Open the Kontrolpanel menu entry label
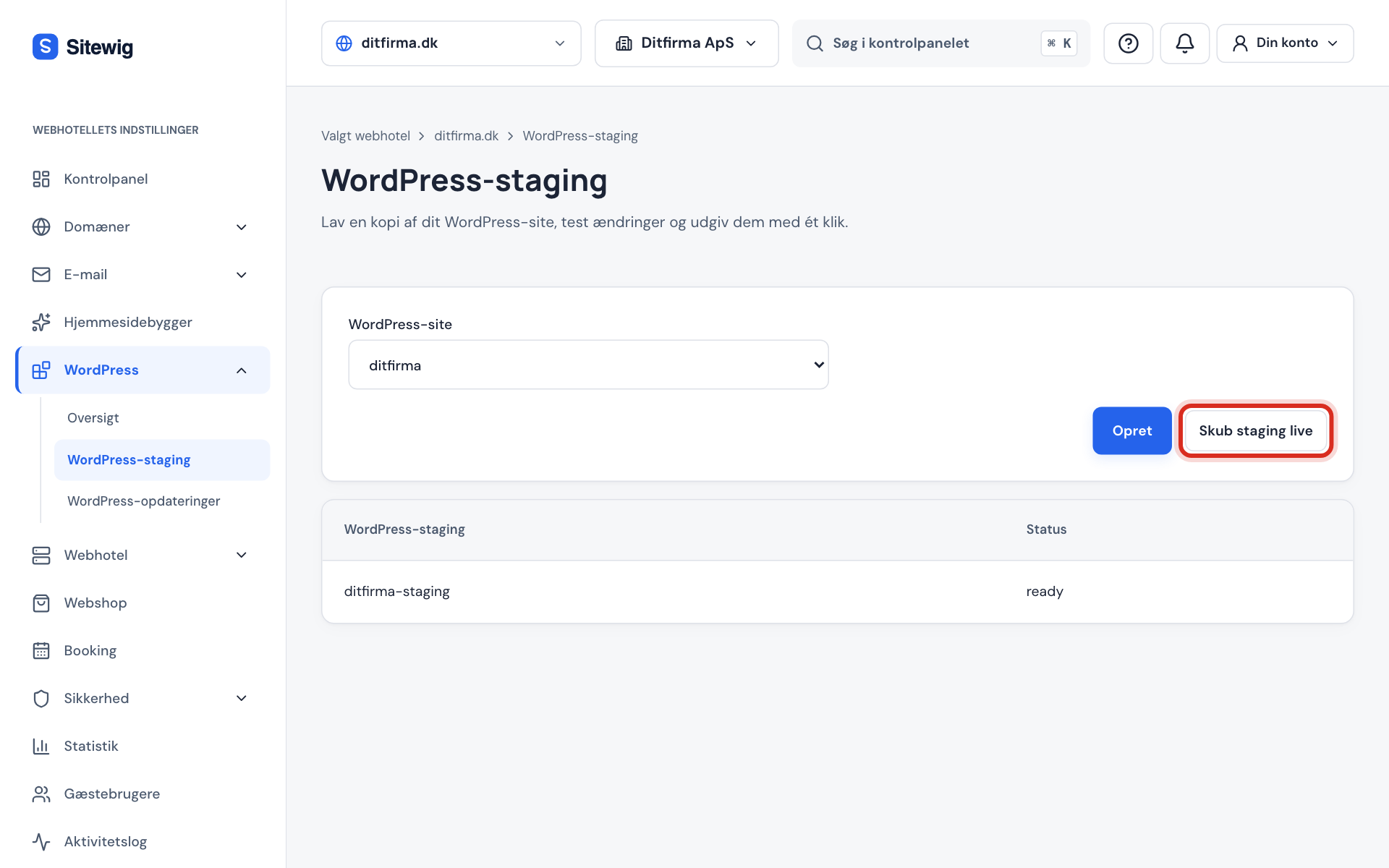This screenshot has width=1389, height=868. coord(106,179)
